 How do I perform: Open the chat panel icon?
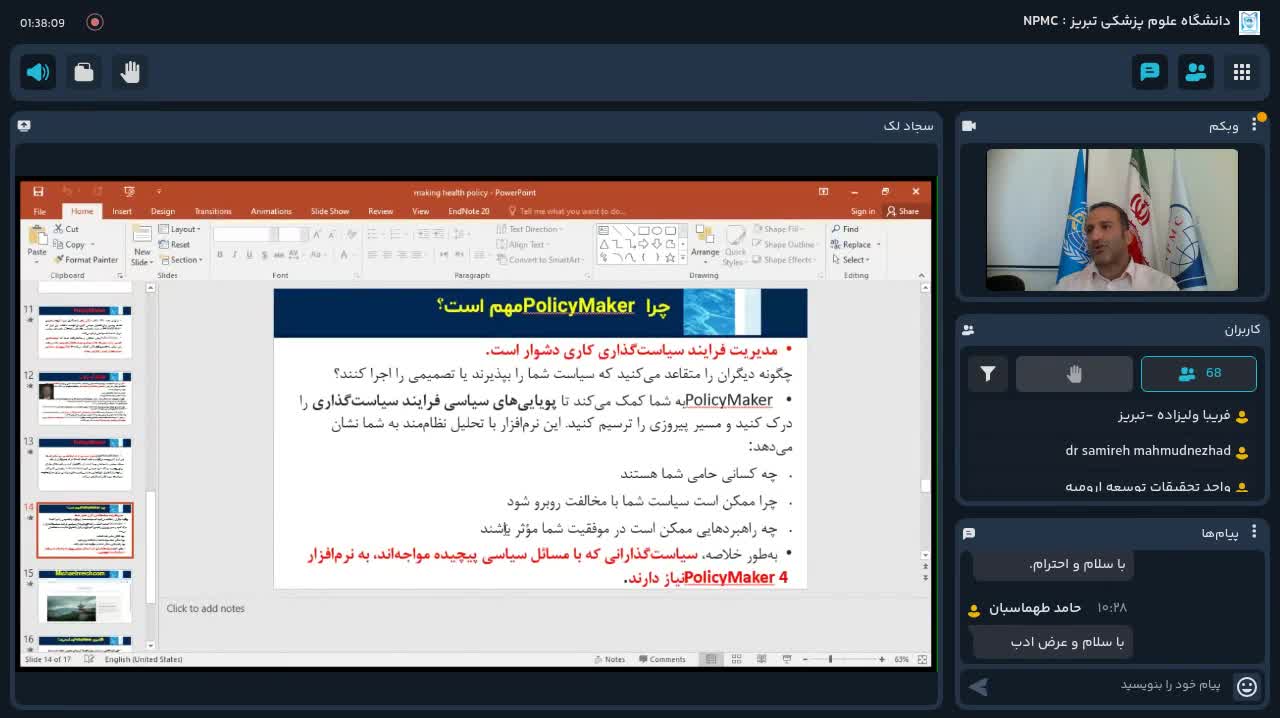point(1150,72)
